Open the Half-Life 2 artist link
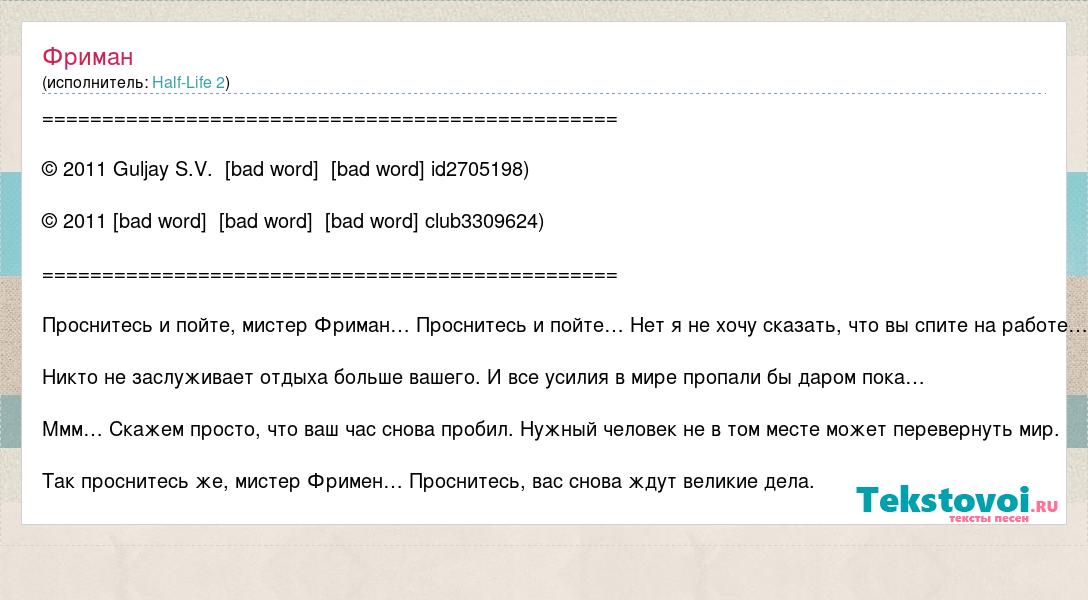Viewport: 1088px width, 600px height. [189, 83]
